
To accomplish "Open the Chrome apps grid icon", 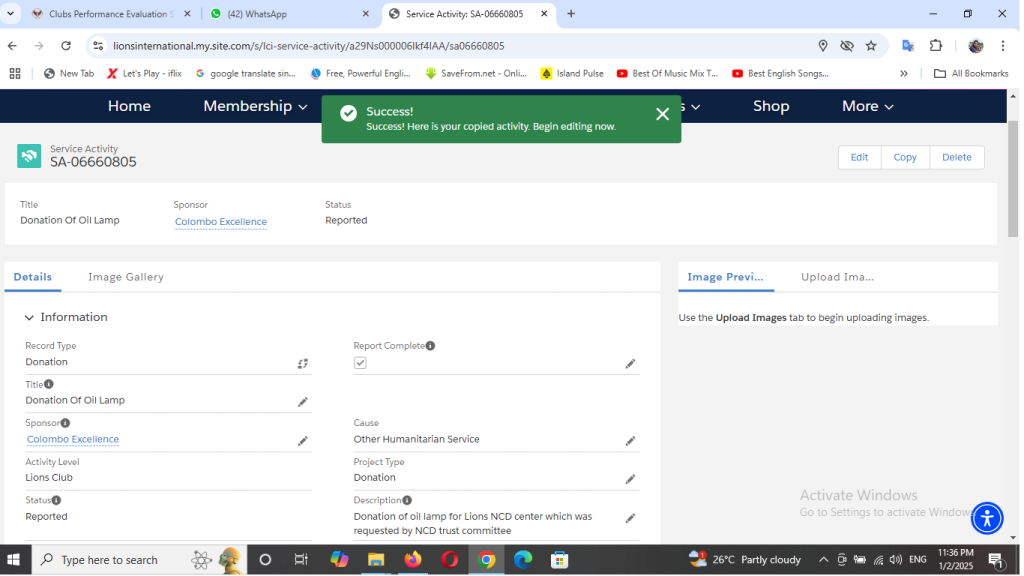I will pos(15,74).
